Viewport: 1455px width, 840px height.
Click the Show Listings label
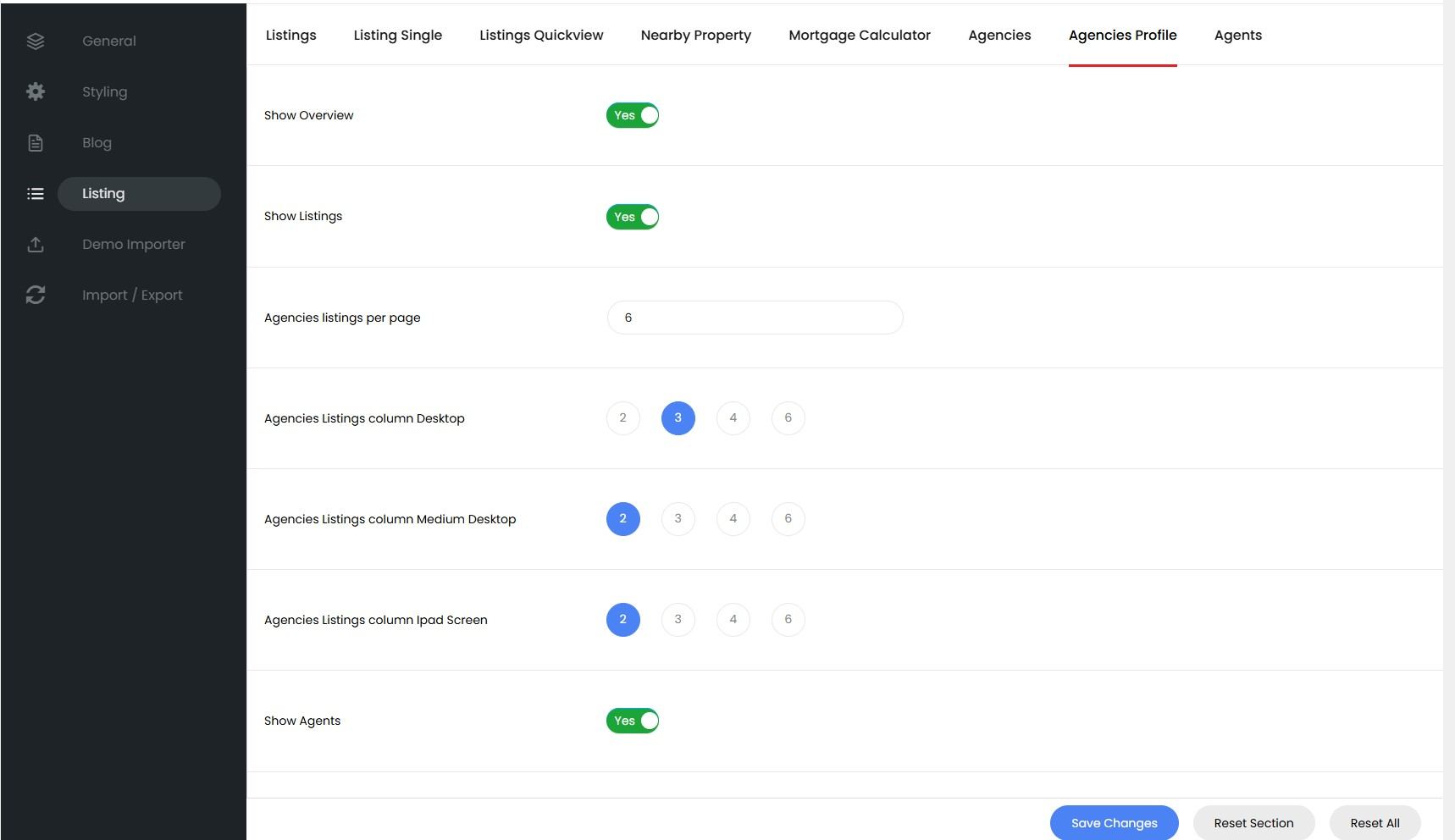click(303, 216)
